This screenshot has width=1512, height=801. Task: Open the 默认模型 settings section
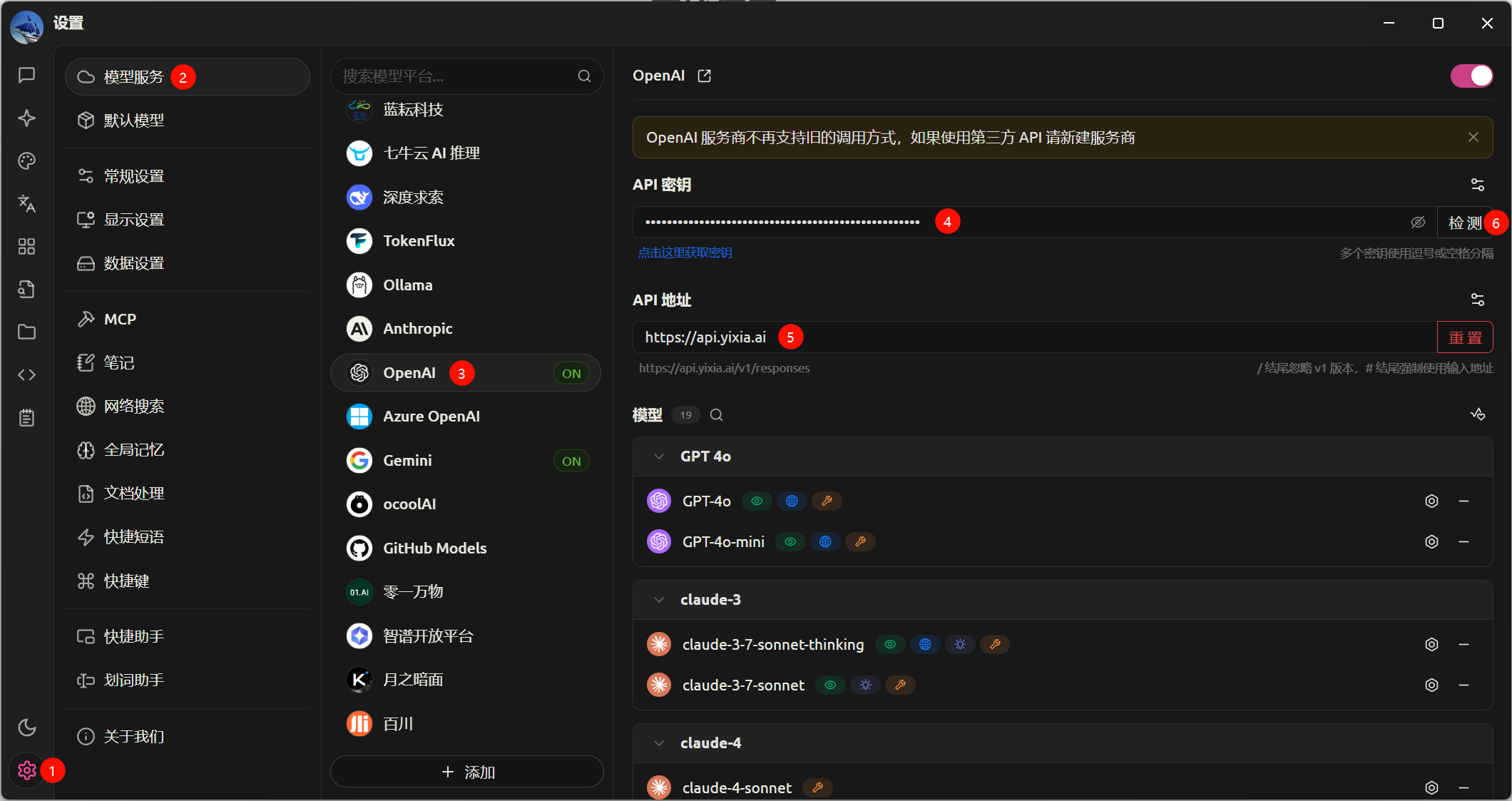pyautogui.click(x=187, y=121)
